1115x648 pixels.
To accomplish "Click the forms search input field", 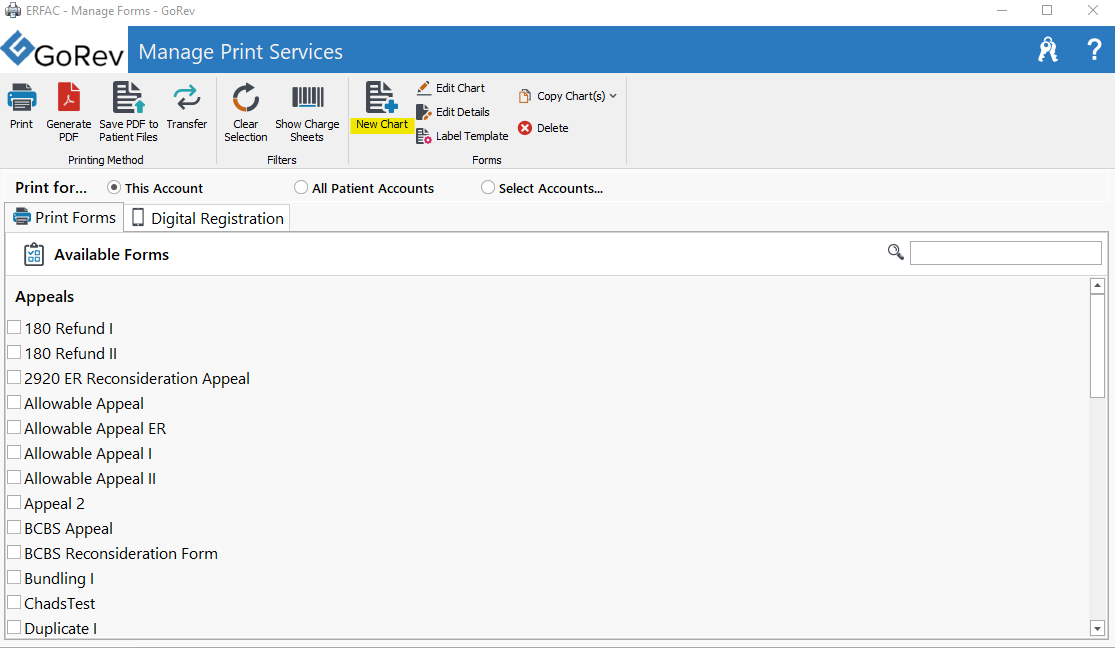I will click(1005, 253).
